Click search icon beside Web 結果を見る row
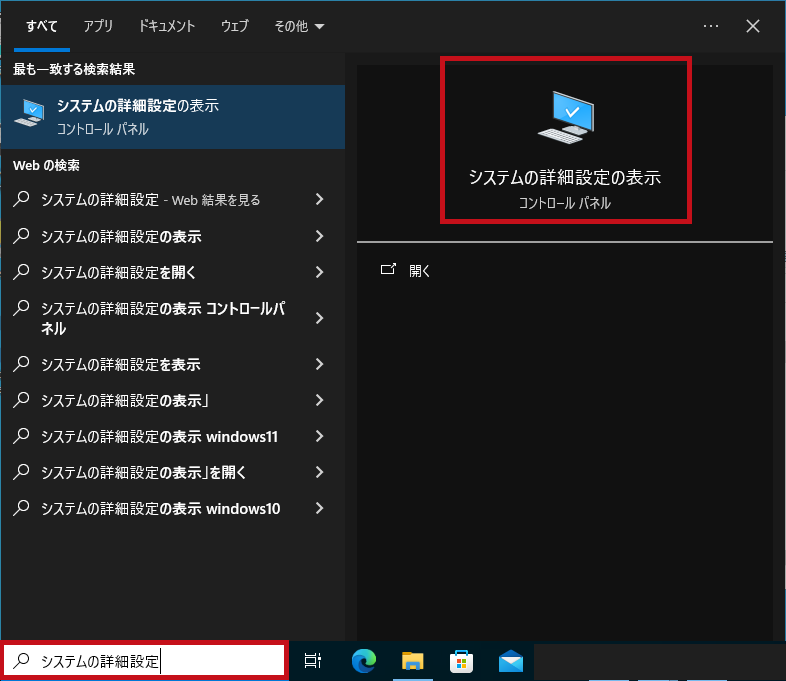 (21, 199)
